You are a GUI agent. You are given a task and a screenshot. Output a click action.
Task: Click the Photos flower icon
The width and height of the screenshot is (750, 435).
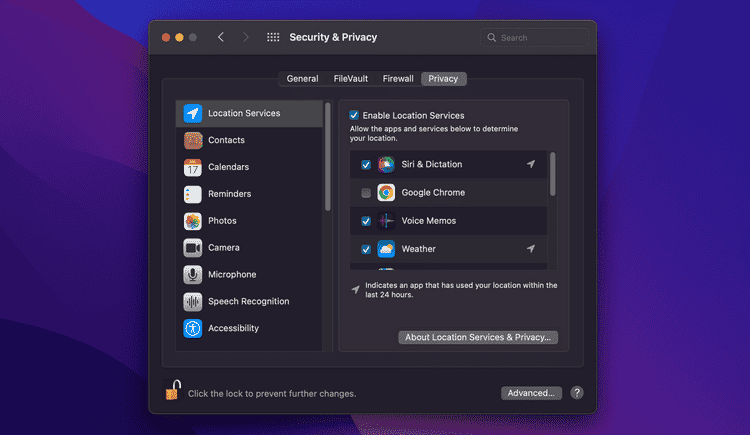tap(193, 221)
